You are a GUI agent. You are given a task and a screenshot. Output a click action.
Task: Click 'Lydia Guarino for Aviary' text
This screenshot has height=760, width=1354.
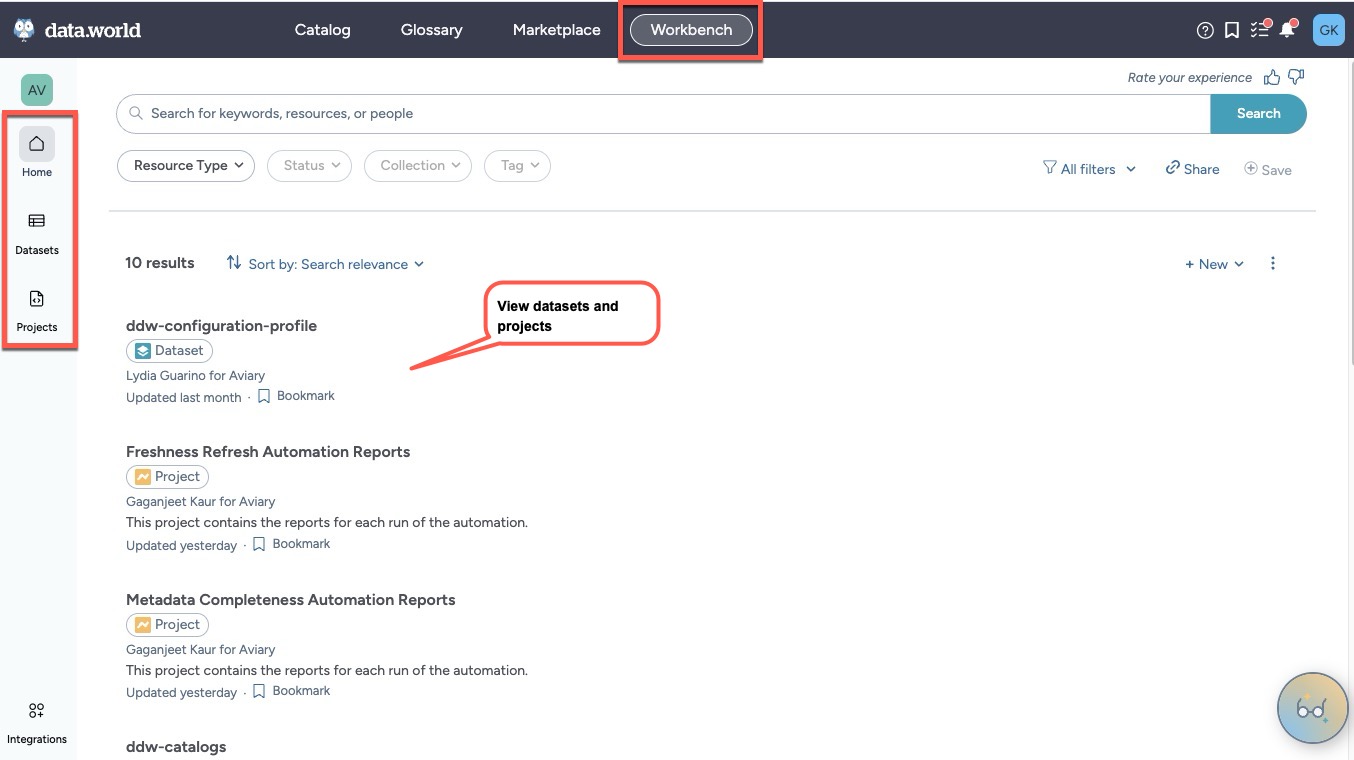[196, 376]
